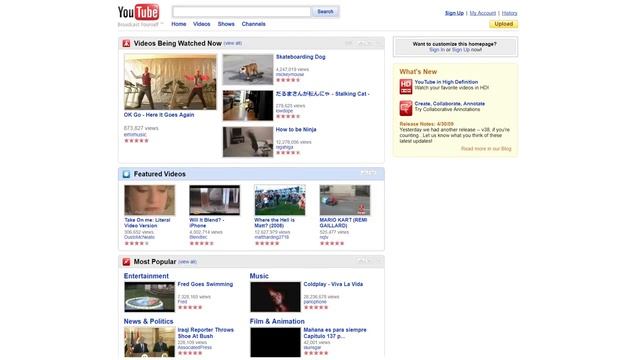
Task: Click the star rating under MARIO KART video
Action: (332, 243)
